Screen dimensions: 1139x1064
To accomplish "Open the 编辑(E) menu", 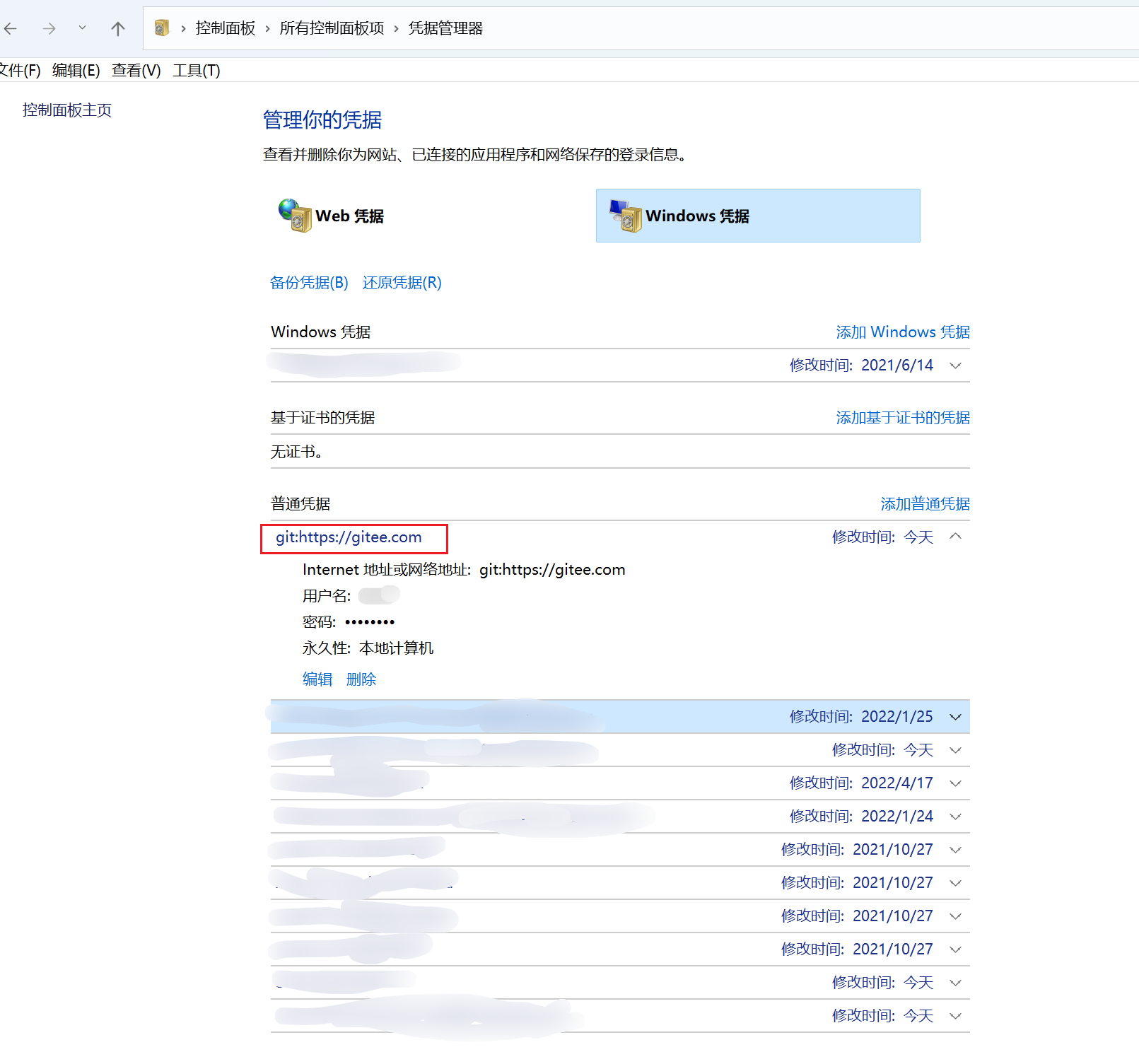I will (x=76, y=71).
